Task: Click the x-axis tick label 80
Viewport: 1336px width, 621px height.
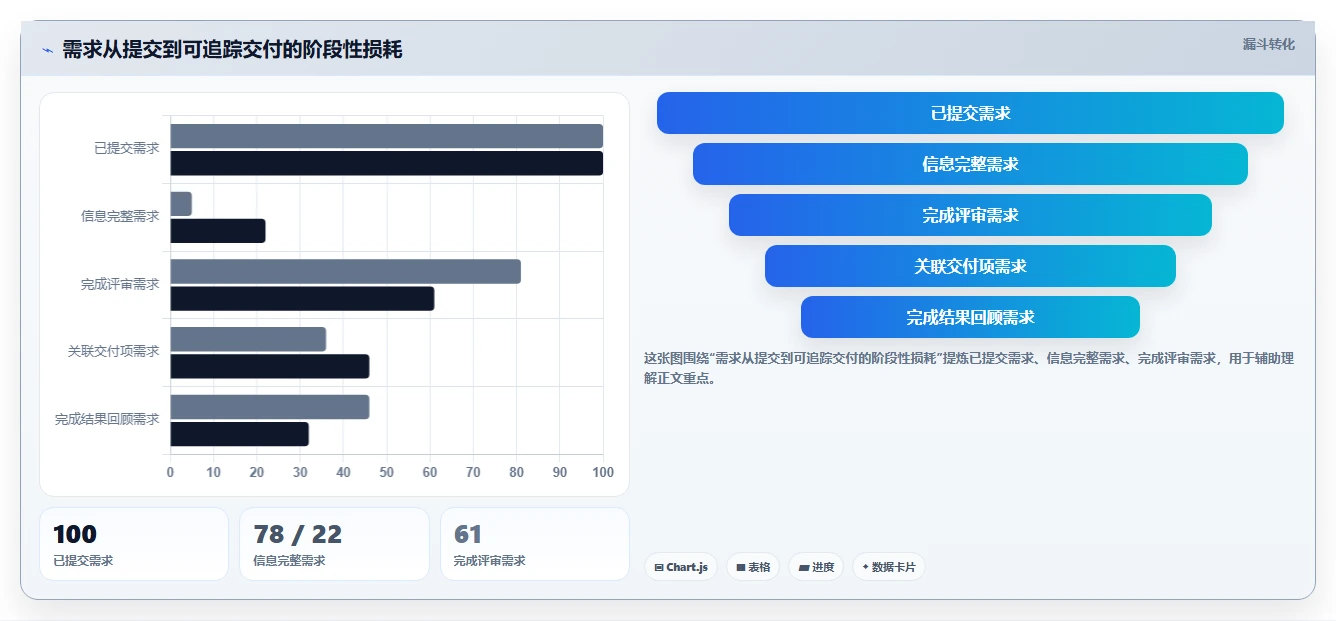Action: click(516, 472)
